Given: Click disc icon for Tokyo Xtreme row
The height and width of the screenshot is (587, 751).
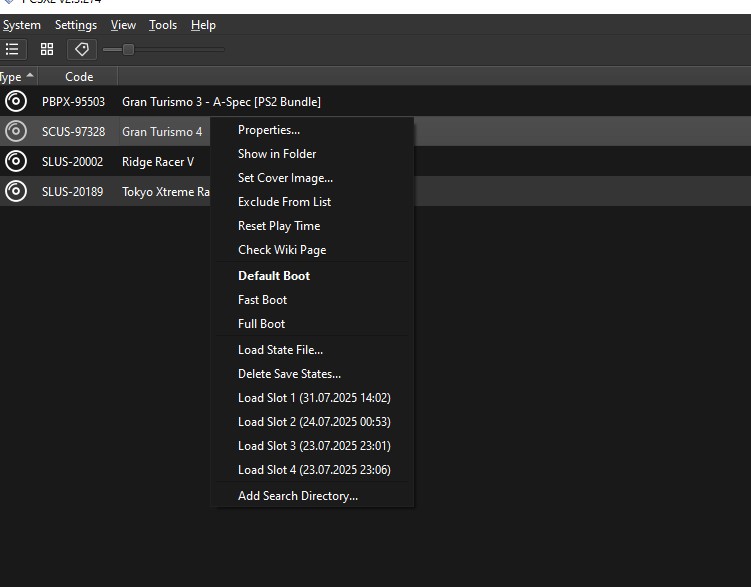Looking at the screenshot, I should pos(16,192).
